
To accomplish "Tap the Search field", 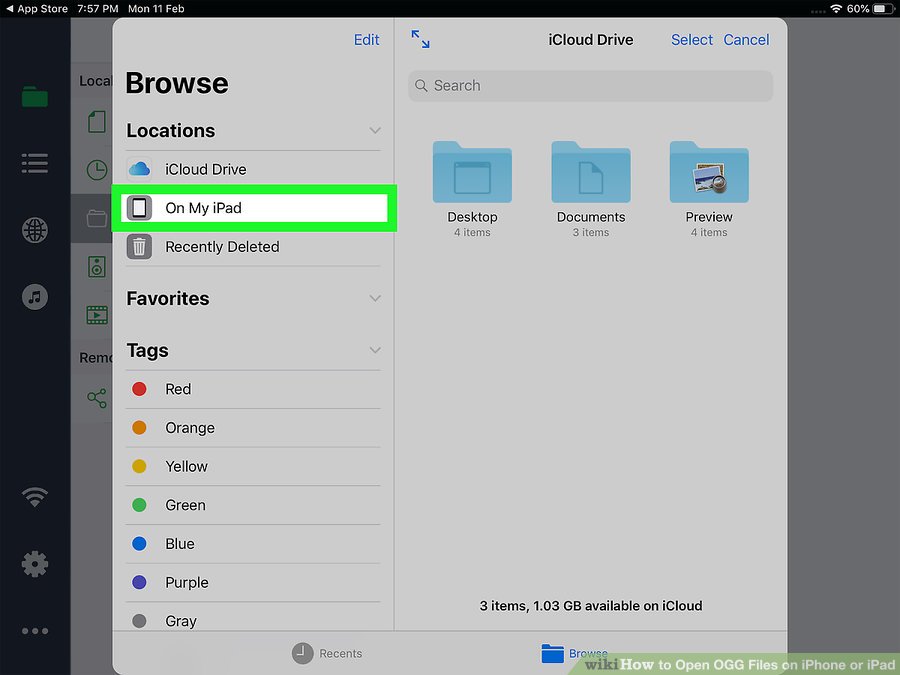I will [x=590, y=86].
